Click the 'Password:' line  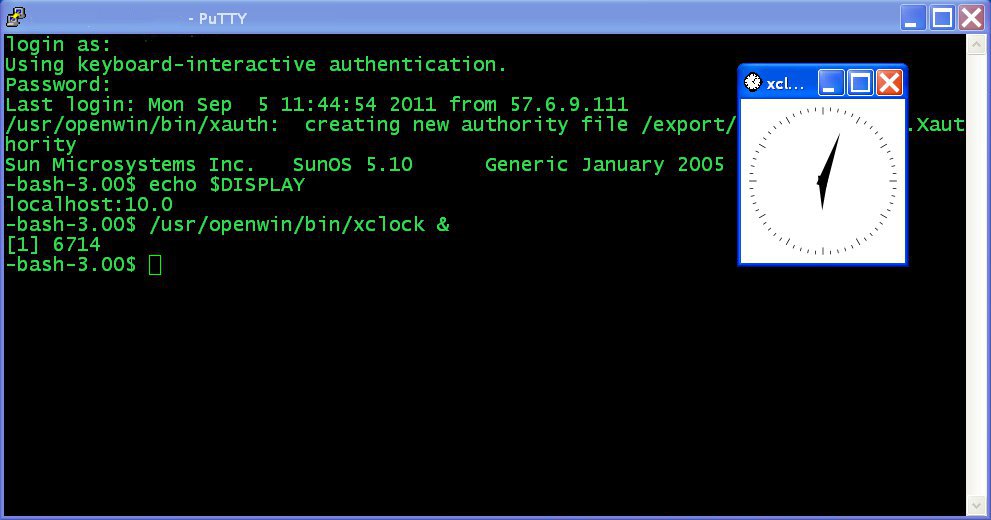pyautogui.click(x=58, y=85)
